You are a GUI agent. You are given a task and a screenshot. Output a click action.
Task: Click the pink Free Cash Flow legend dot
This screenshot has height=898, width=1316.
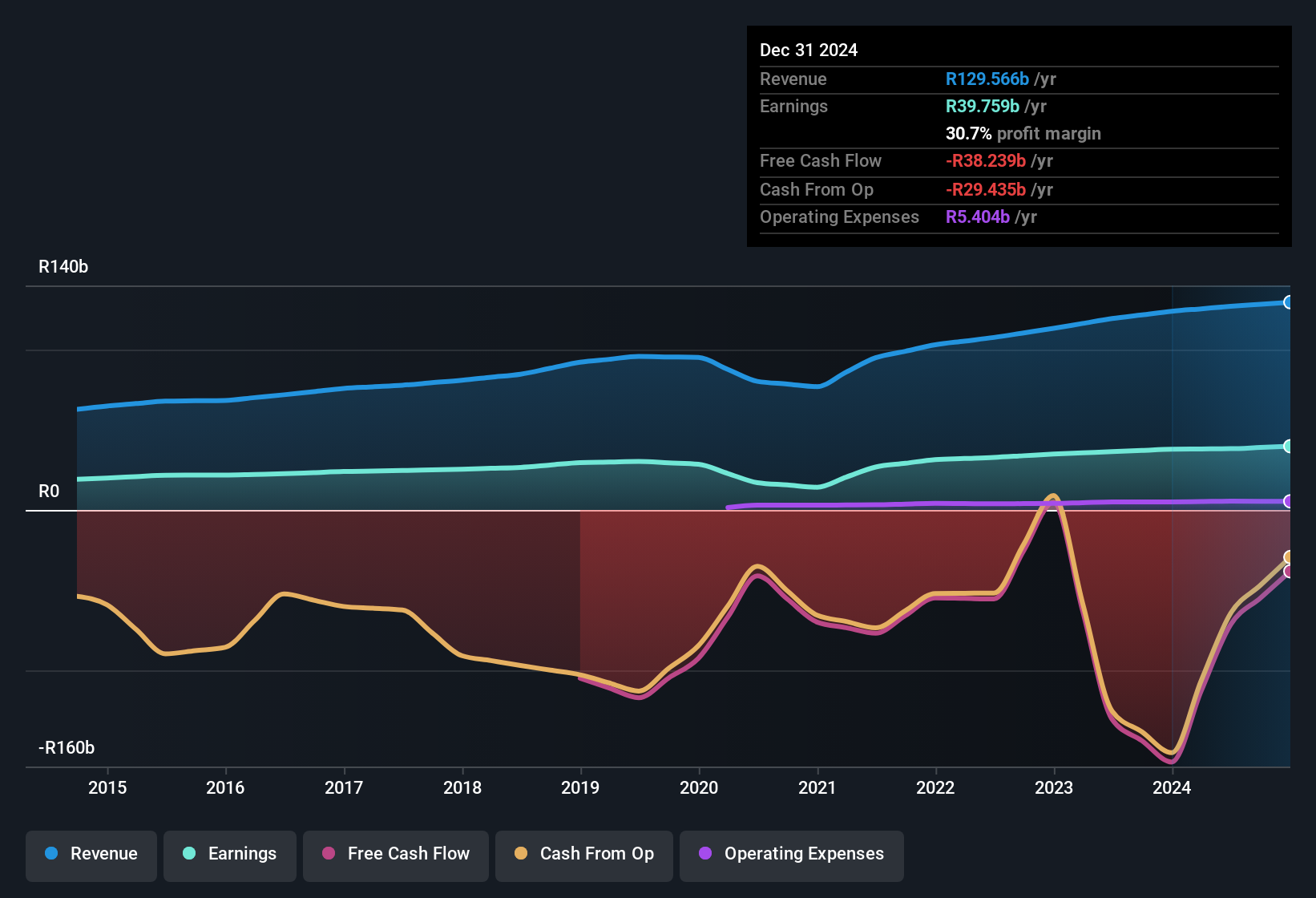pos(329,853)
